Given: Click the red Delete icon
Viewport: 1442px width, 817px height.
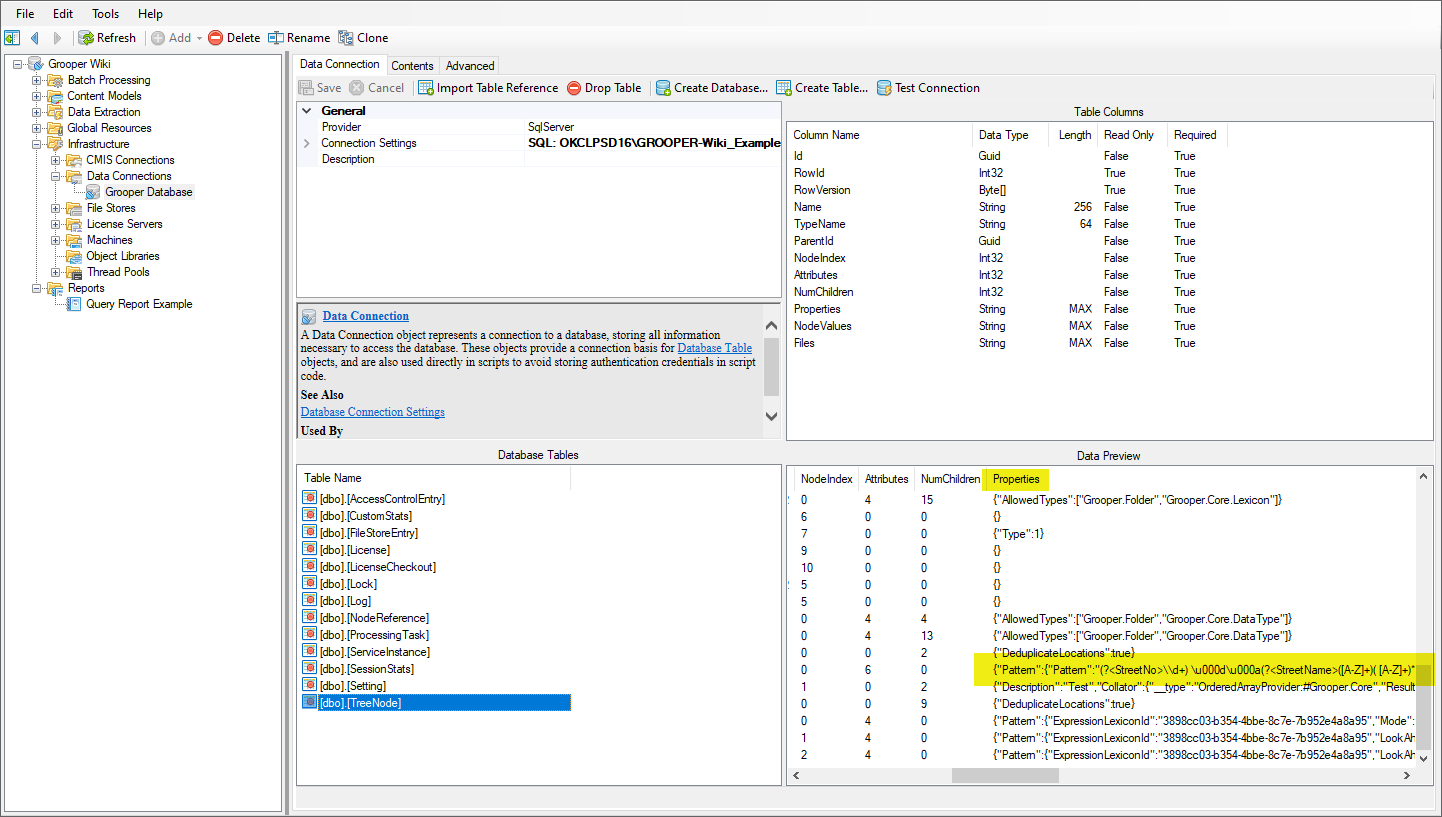Looking at the screenshot, I should 215,38.
